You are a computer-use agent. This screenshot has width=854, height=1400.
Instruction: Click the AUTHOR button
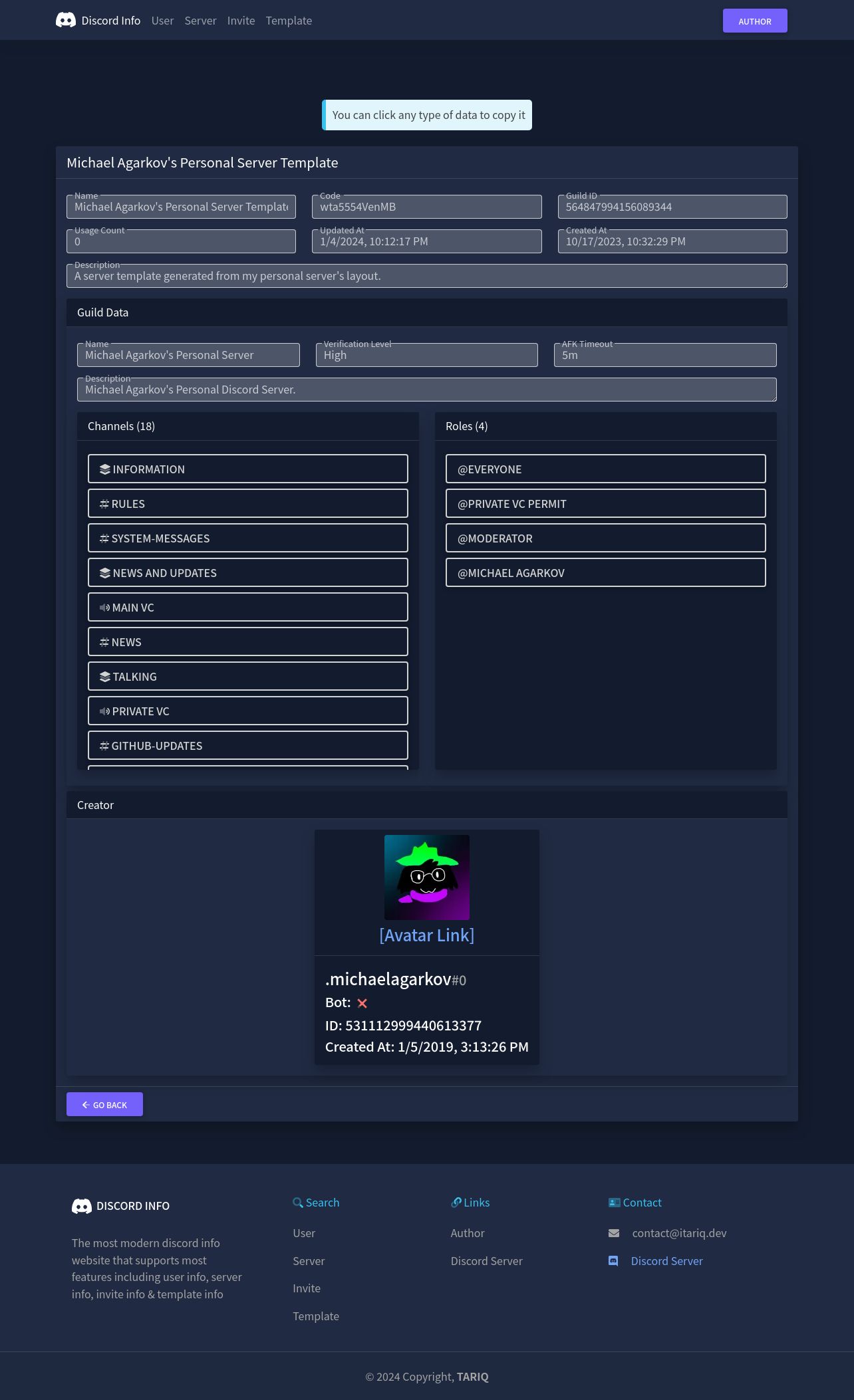tap(755, 21)
